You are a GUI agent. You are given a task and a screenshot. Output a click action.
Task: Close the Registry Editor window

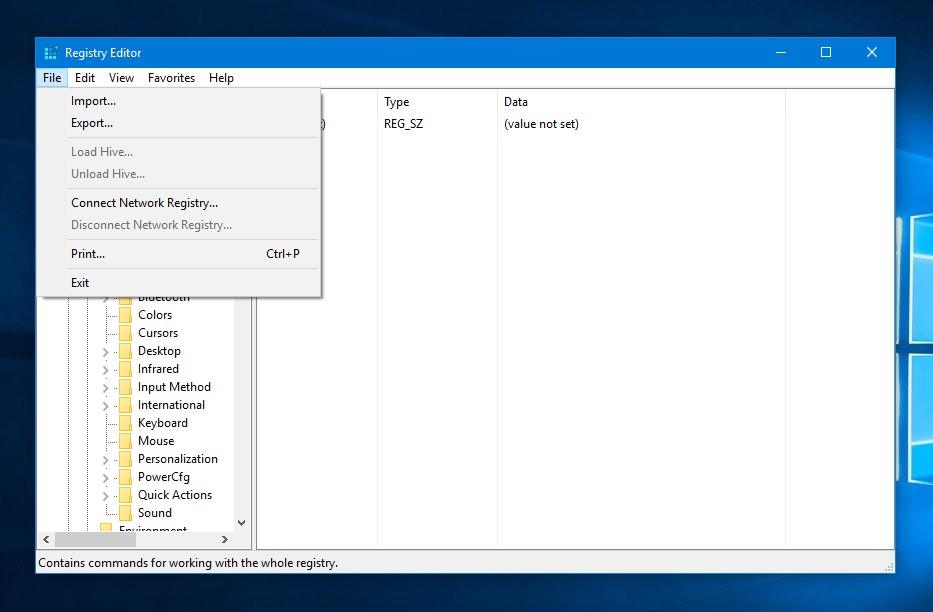872,52
